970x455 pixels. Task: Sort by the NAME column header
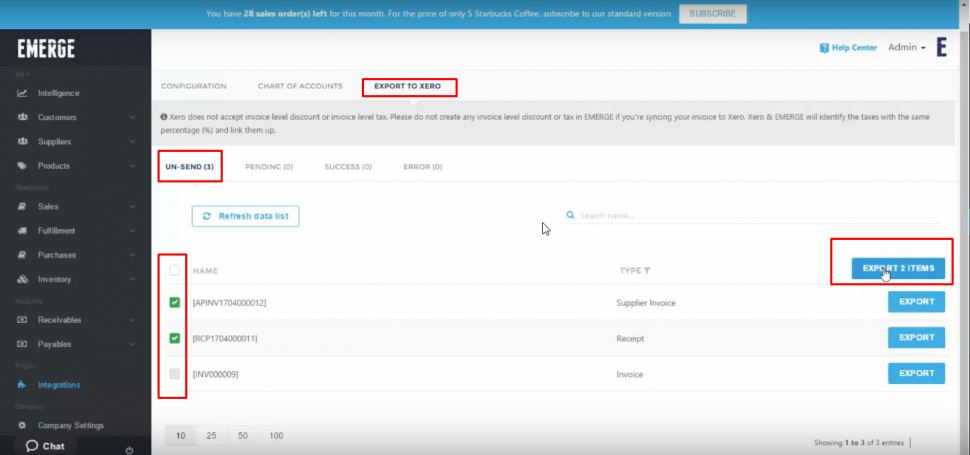[x=205, y=271]
